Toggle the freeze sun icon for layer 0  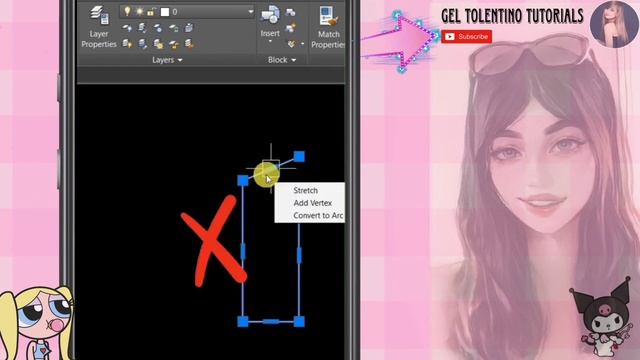pyautogui.click(x=140, y=12)
